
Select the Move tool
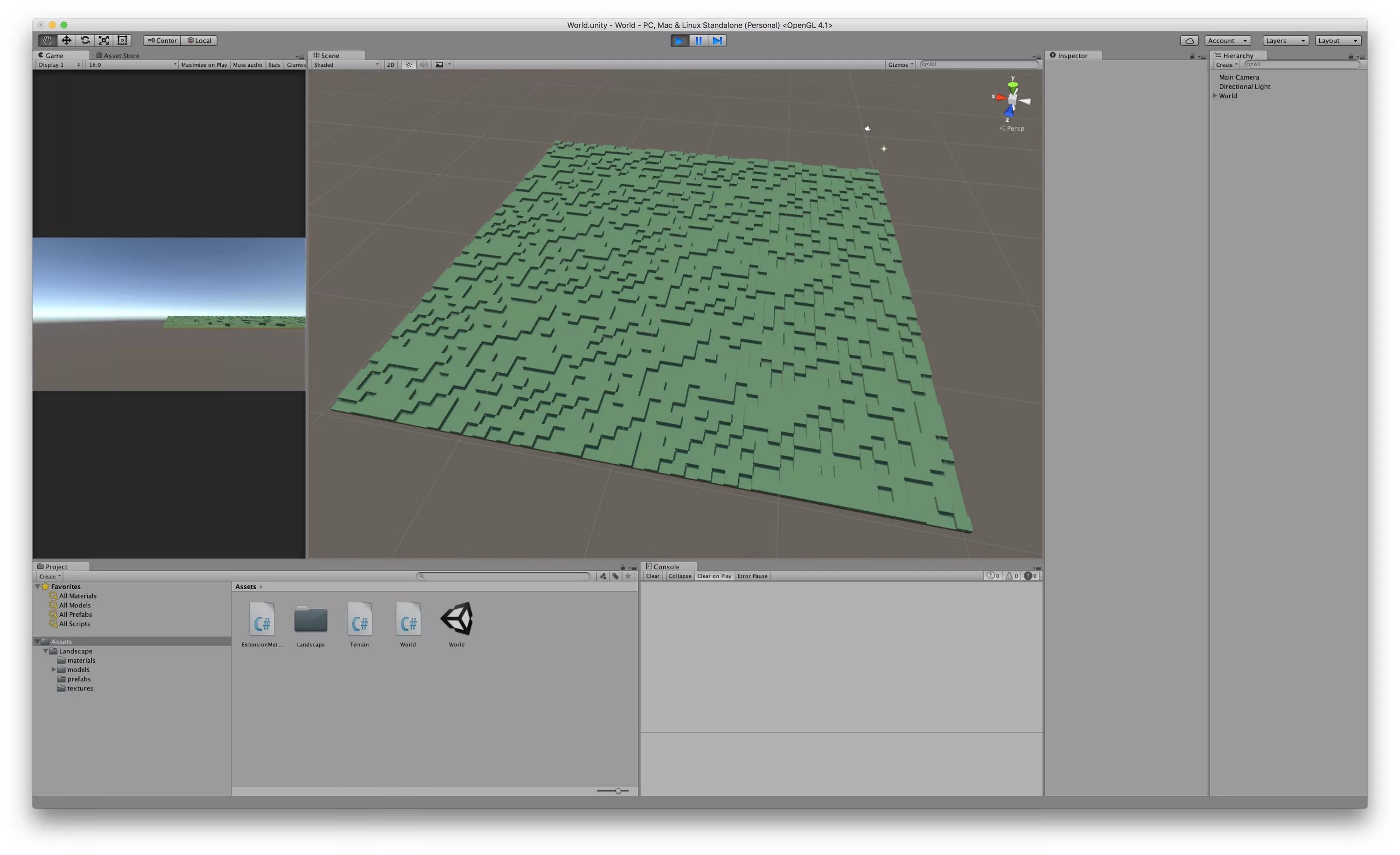[66, 40]
